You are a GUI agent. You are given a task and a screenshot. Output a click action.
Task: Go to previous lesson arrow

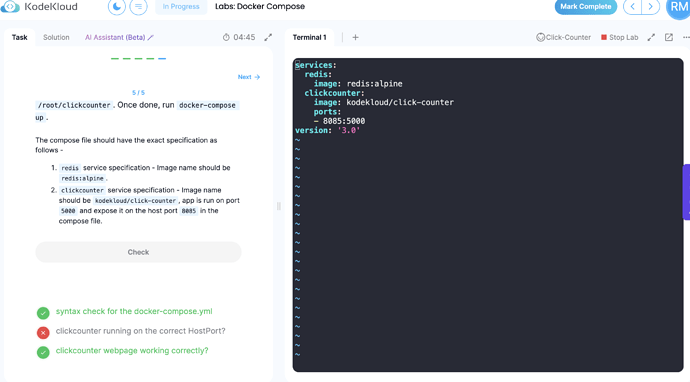(632, 7)
